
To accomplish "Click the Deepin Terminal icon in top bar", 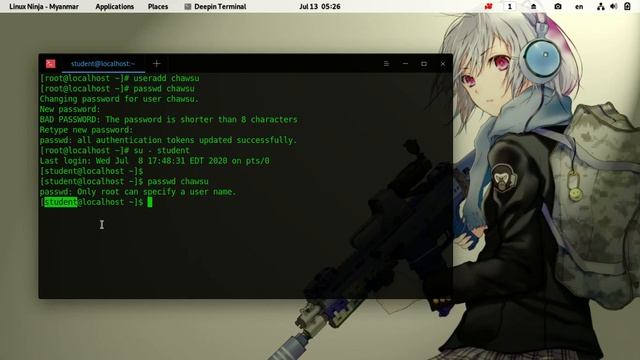I will [188, 7].
